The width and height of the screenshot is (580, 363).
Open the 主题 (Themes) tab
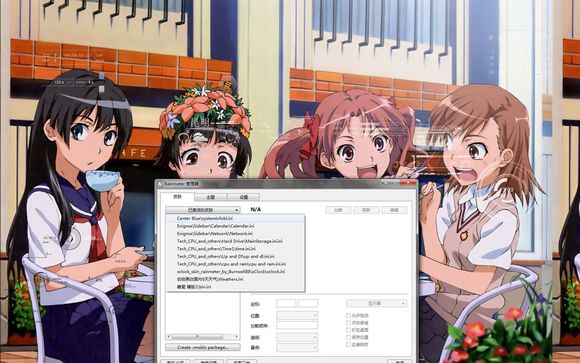tap(210, 197)
